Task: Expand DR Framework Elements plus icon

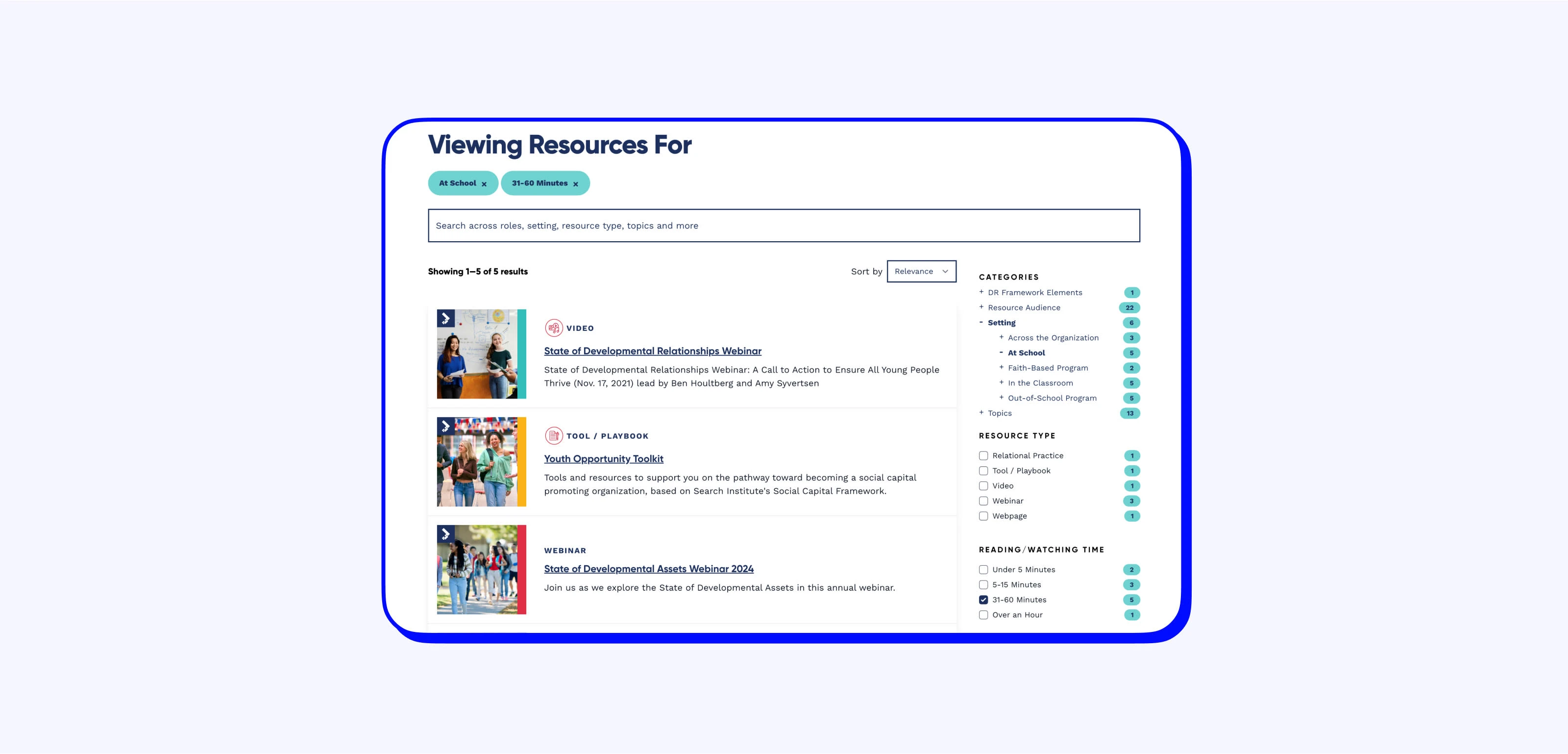Action: tap(981, 292)
